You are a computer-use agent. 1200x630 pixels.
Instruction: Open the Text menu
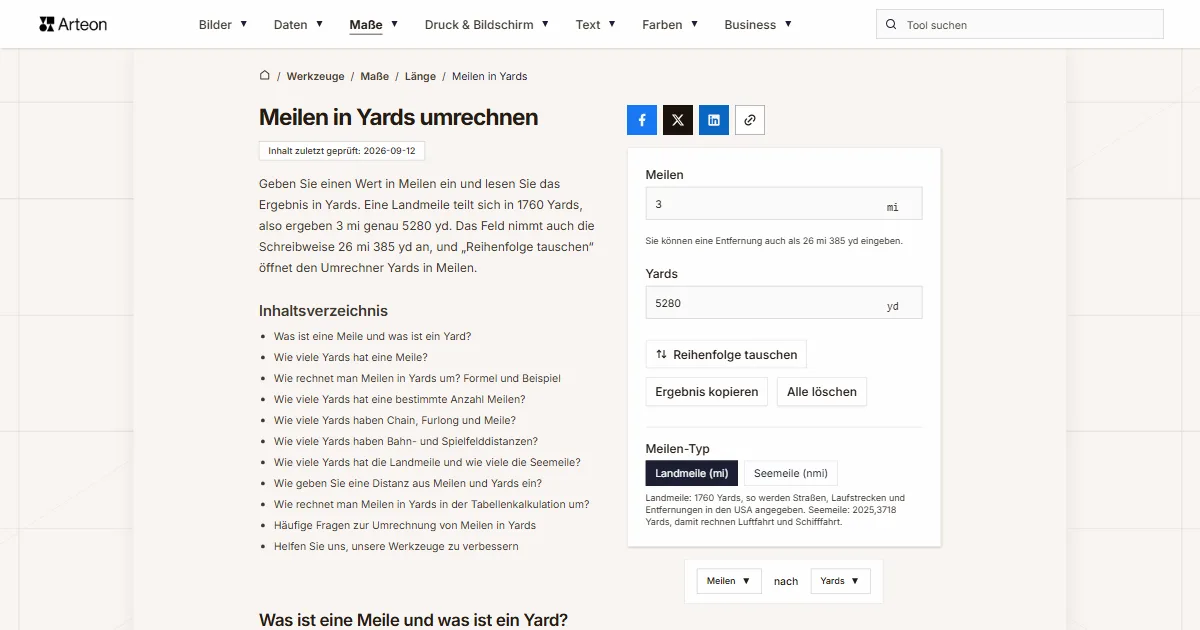click(596, 25)
